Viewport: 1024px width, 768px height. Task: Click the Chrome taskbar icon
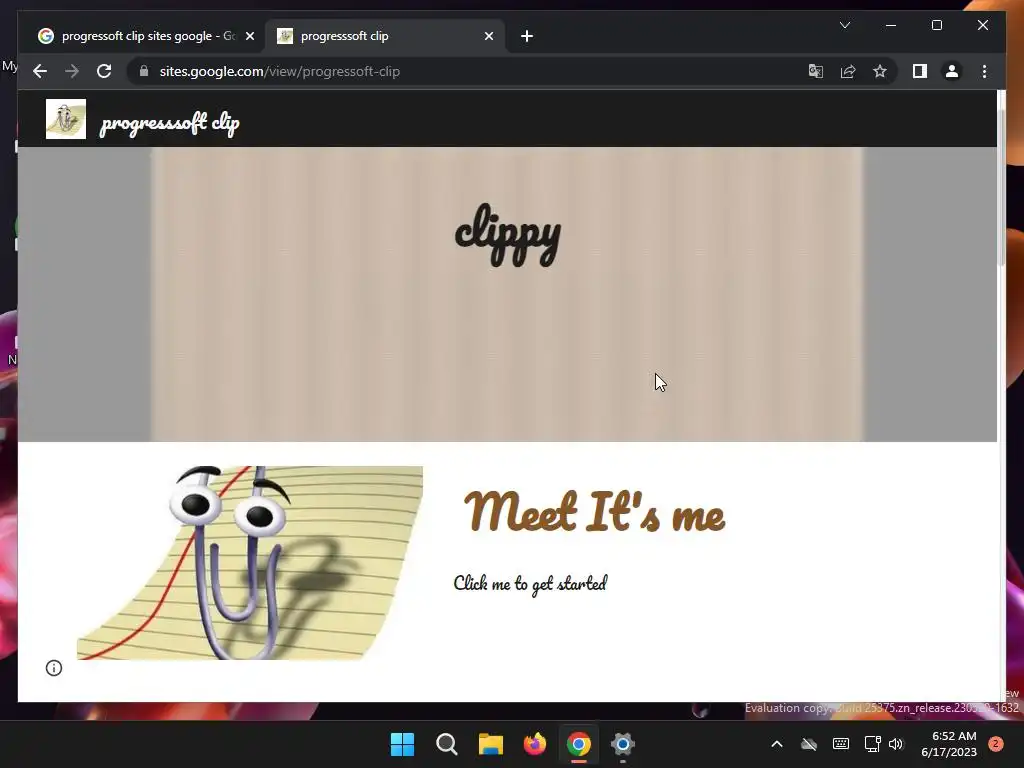579,744
